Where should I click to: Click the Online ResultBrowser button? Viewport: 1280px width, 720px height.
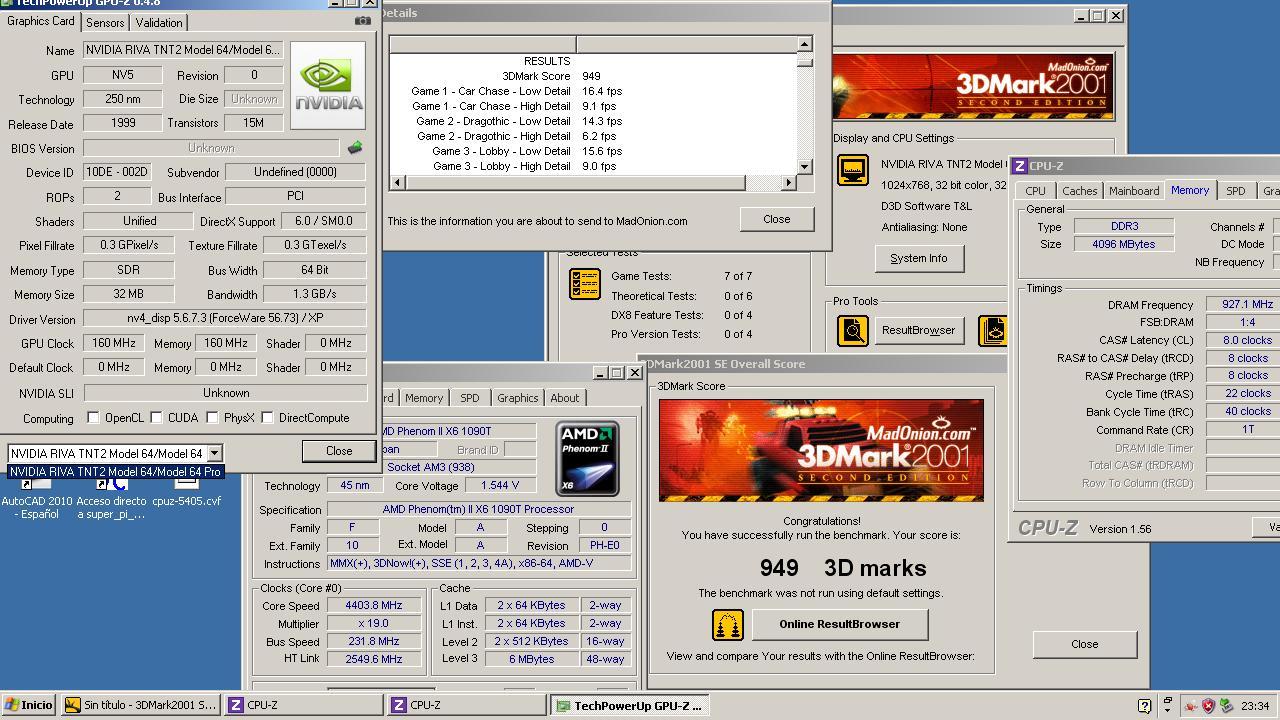coord(839,624)
